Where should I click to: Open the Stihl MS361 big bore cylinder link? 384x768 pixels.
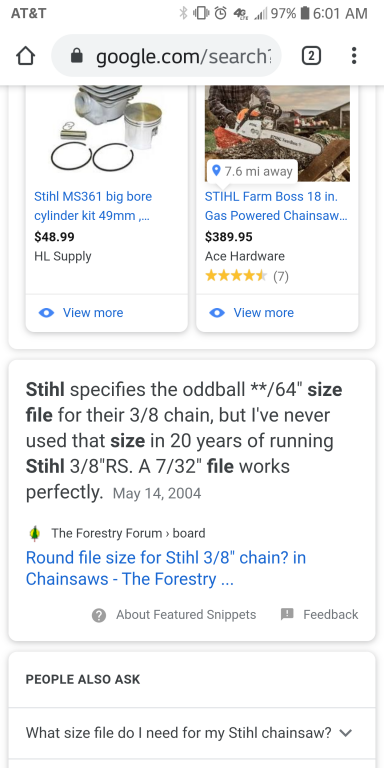point(93,206)
